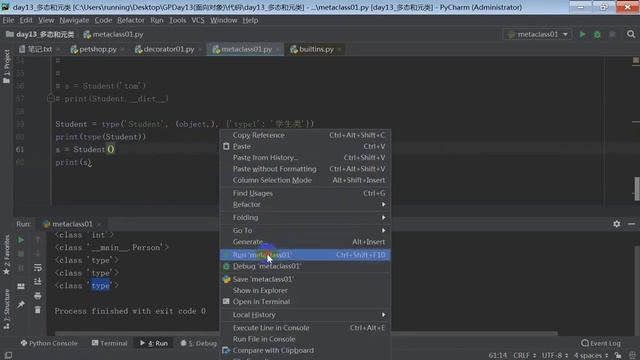Save 'metaclass01' configuration
This screenshot has width=640, height=360.
[x=305, y=279]
